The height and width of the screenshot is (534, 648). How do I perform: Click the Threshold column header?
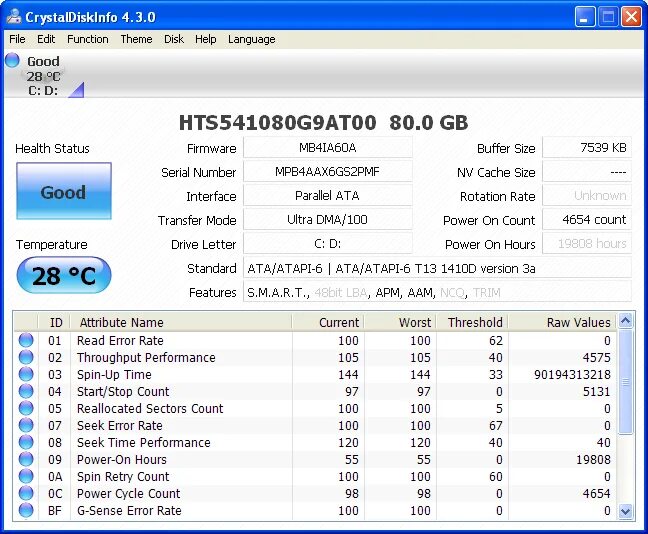pos(472,322)
